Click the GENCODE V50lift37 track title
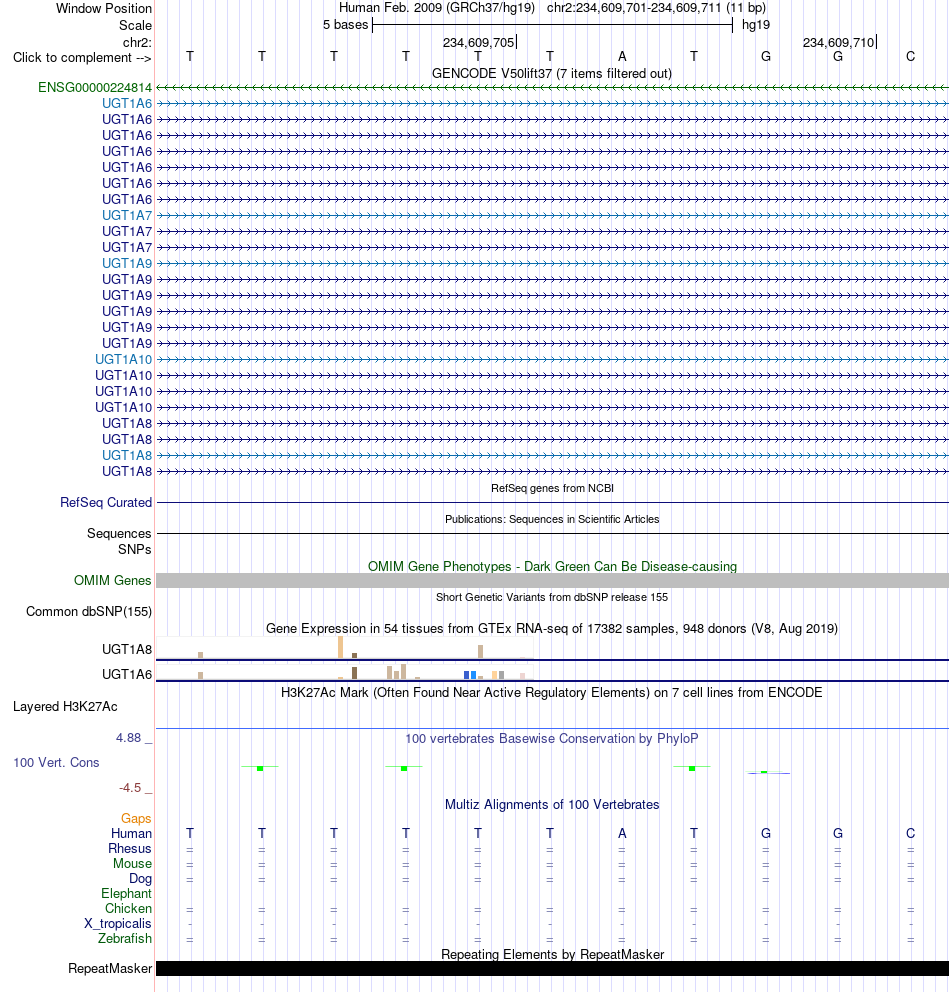 tap(552, 73)
